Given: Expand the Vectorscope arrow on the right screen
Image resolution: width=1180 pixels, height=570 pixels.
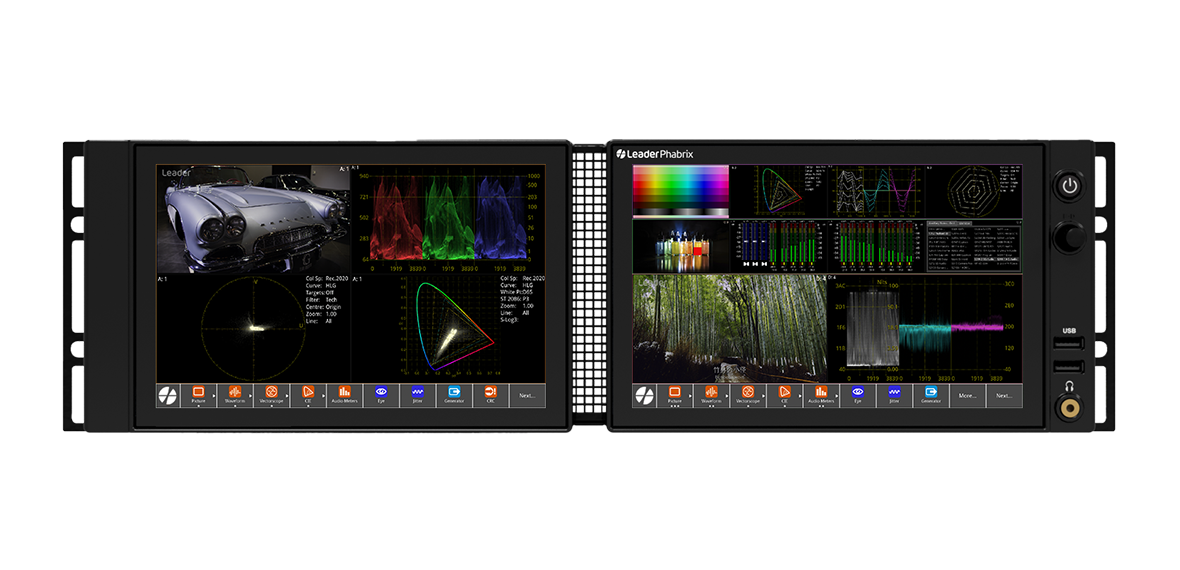Looking at the screenshot, I should (x=763, y=395).
